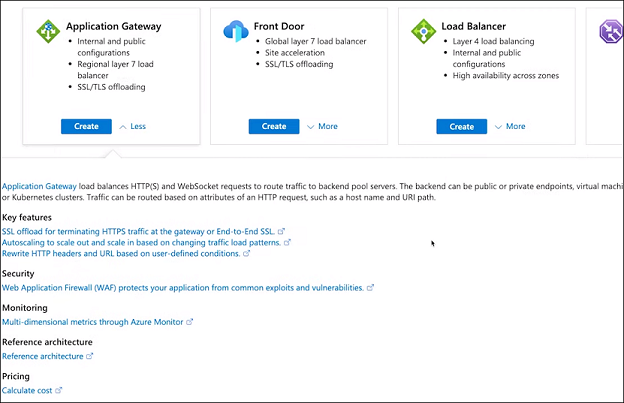
Task: Click 'Regional layer 7 load balancer' bullet
Action: [115, 70]
